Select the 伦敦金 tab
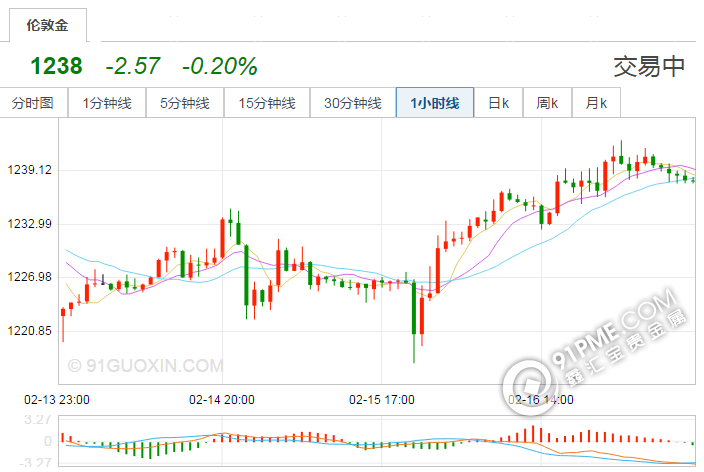 (48, 25)
